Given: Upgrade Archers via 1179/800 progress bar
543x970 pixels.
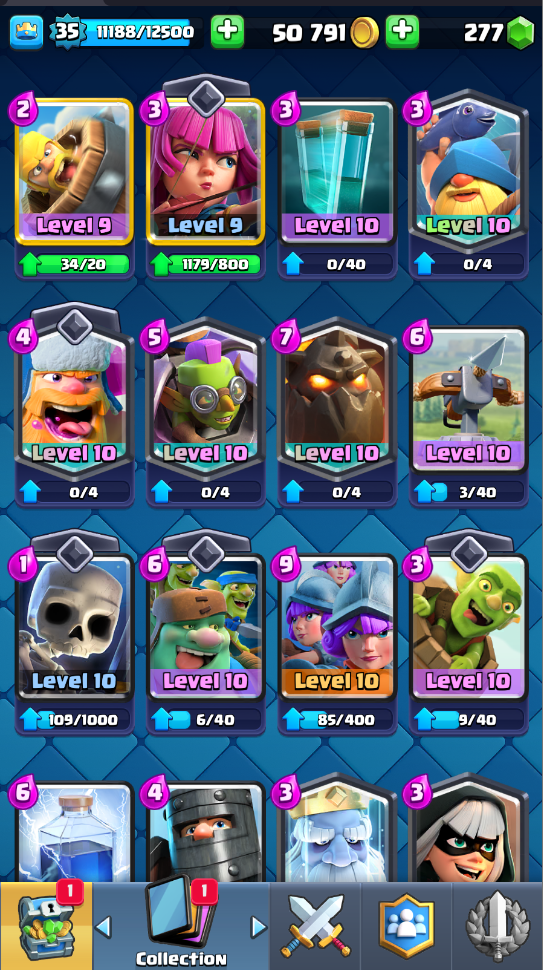Looking at the screenshot, I should pyautogui.click(x=205, y=265).
